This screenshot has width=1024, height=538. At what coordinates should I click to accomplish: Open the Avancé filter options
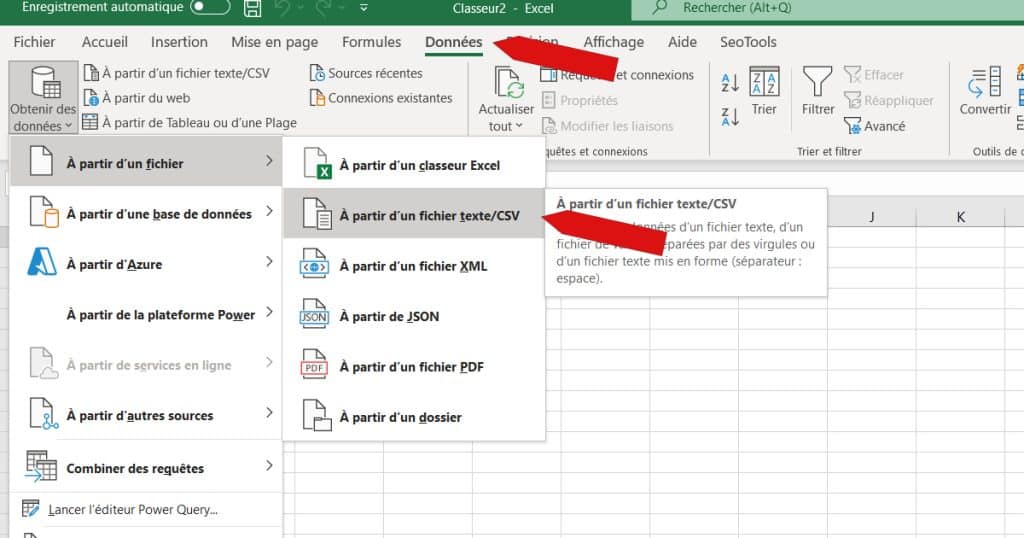[x=874, y=126]
